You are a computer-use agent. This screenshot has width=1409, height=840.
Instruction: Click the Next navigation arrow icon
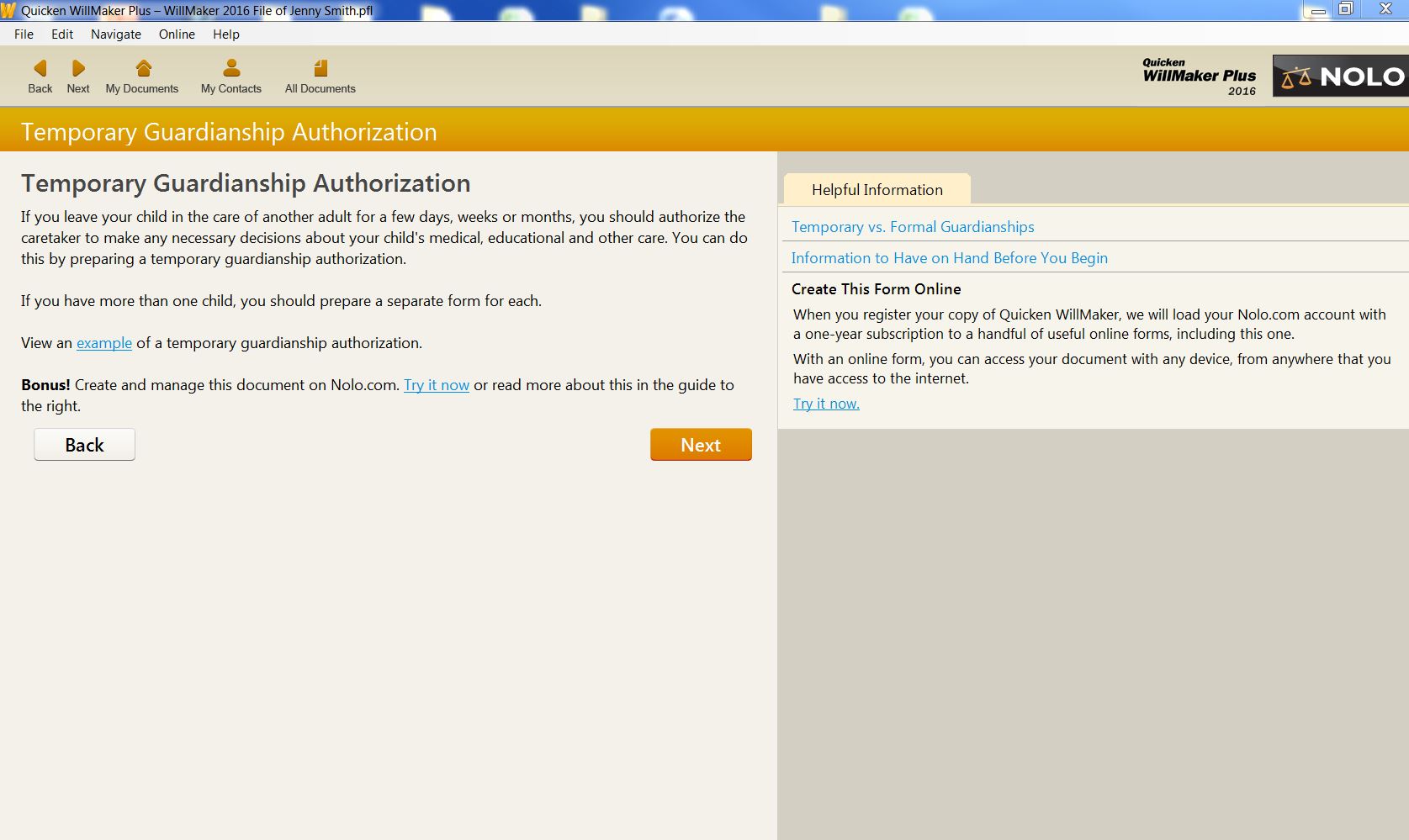point(77,68)
